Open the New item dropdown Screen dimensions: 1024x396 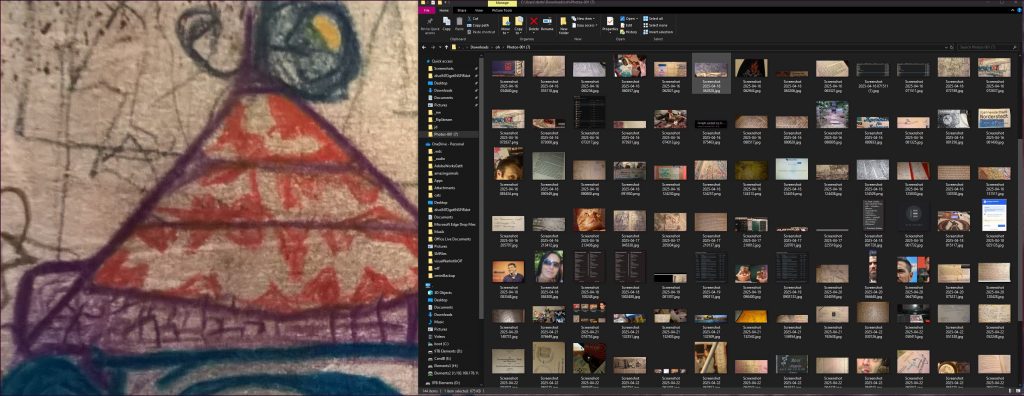pos(583,19)
